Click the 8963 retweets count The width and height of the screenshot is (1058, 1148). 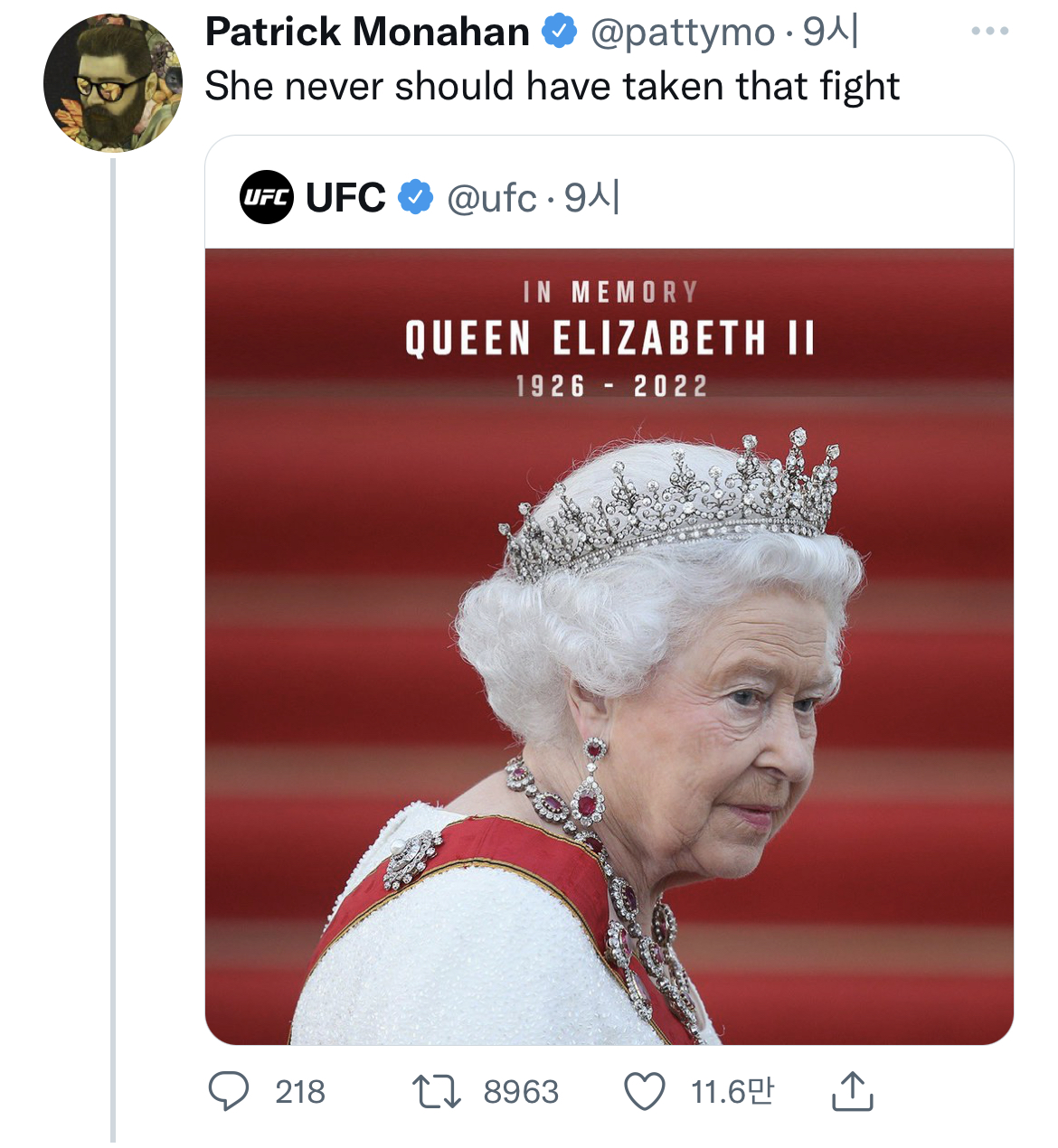pyautogui.click(x=521, y=1092)
